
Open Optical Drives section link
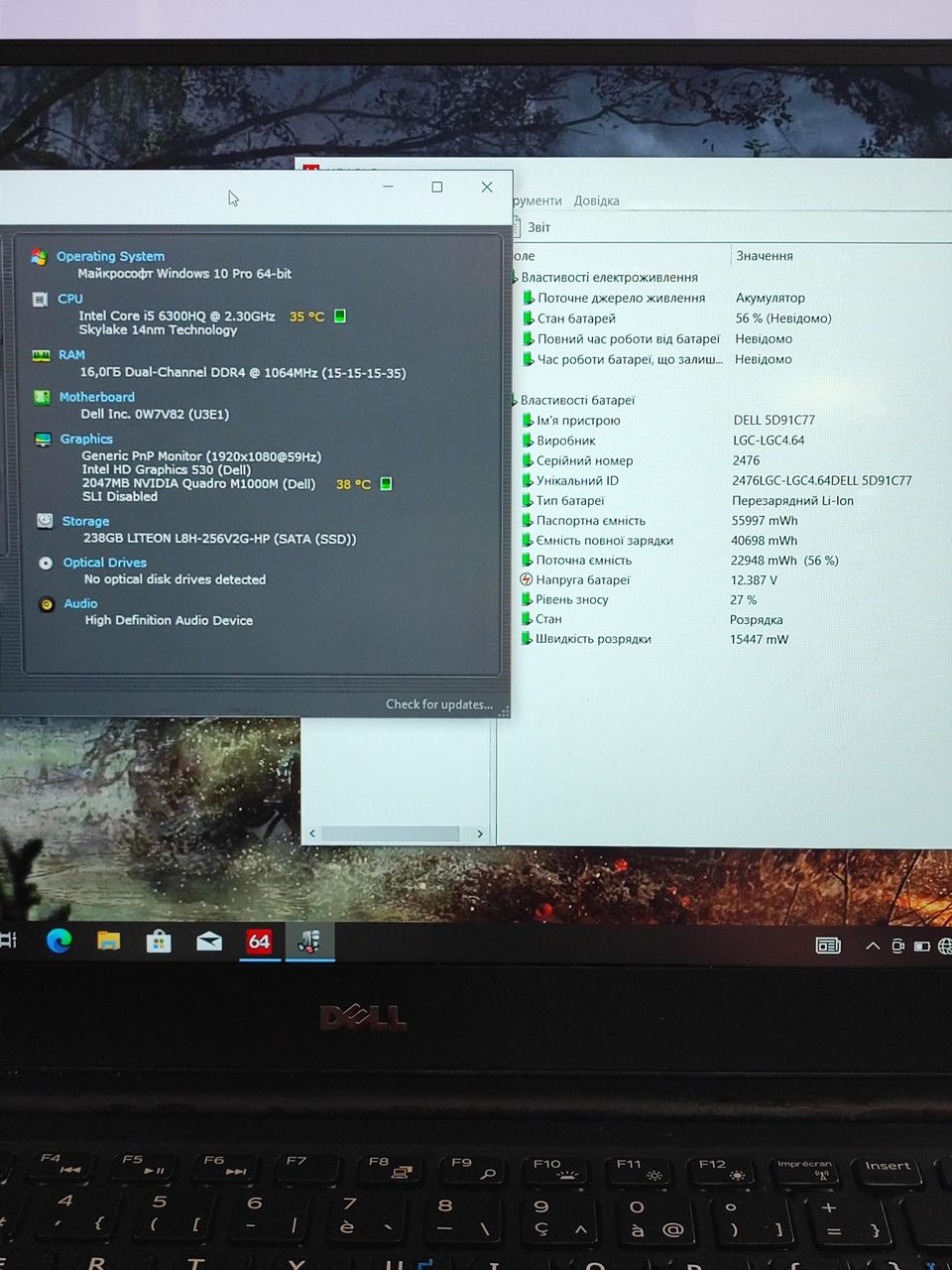tap(104, 563)
